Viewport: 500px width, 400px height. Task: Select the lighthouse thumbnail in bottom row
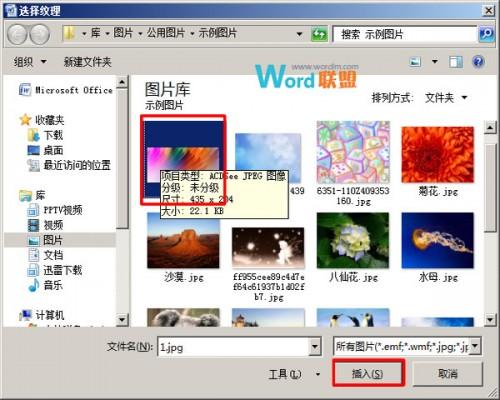tap(268, 317)
